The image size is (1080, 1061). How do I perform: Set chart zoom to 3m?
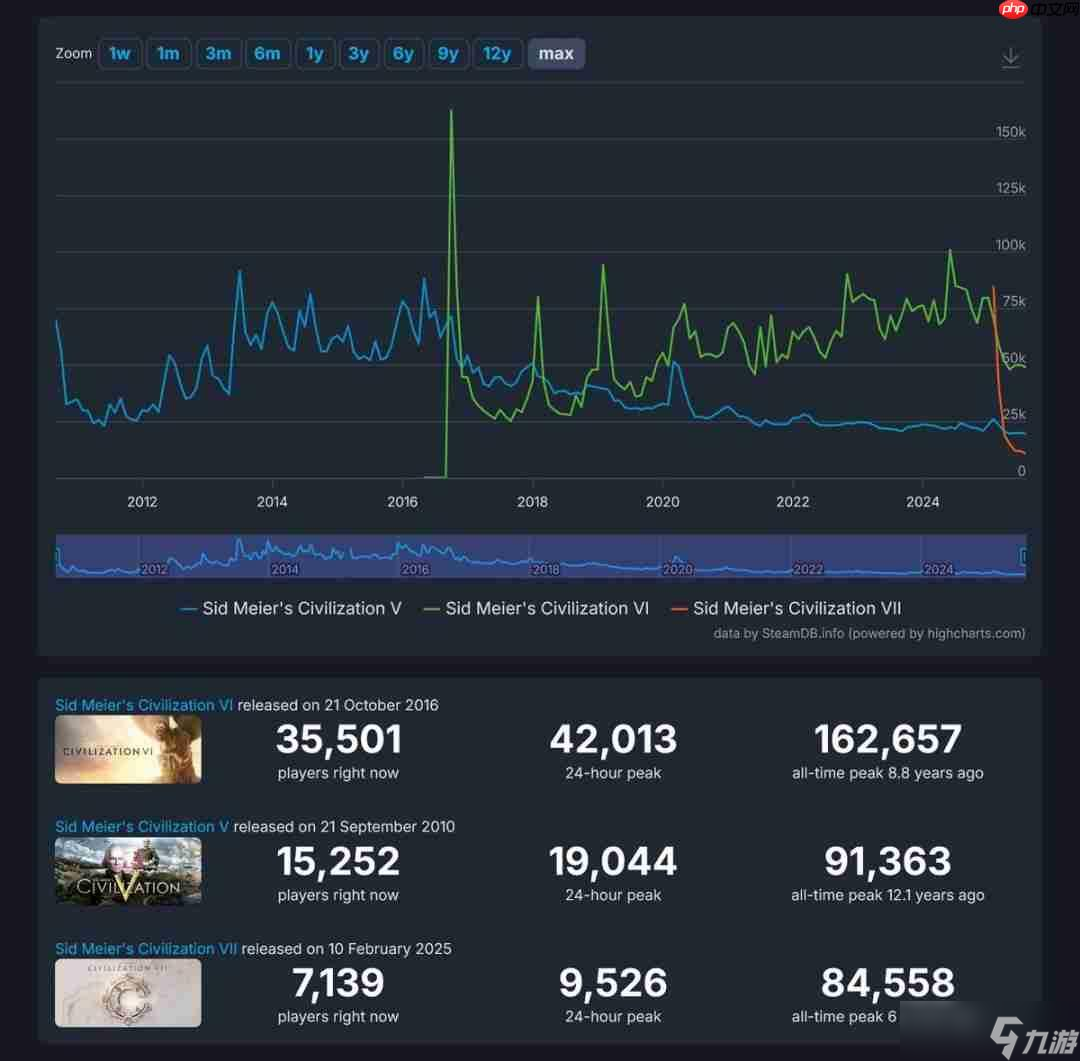(x=218, y=54)
